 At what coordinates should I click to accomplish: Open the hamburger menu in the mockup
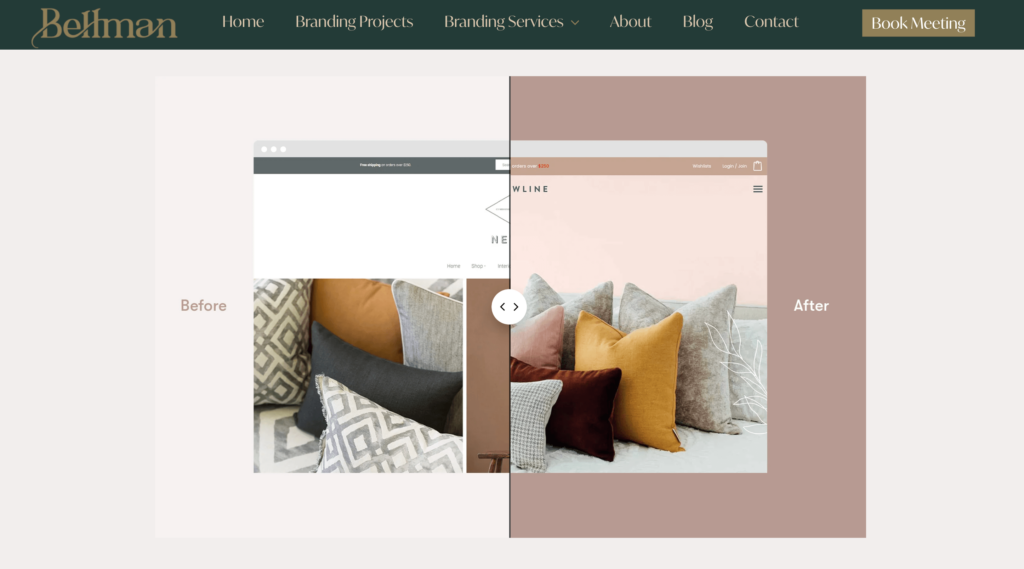point(758,189)
